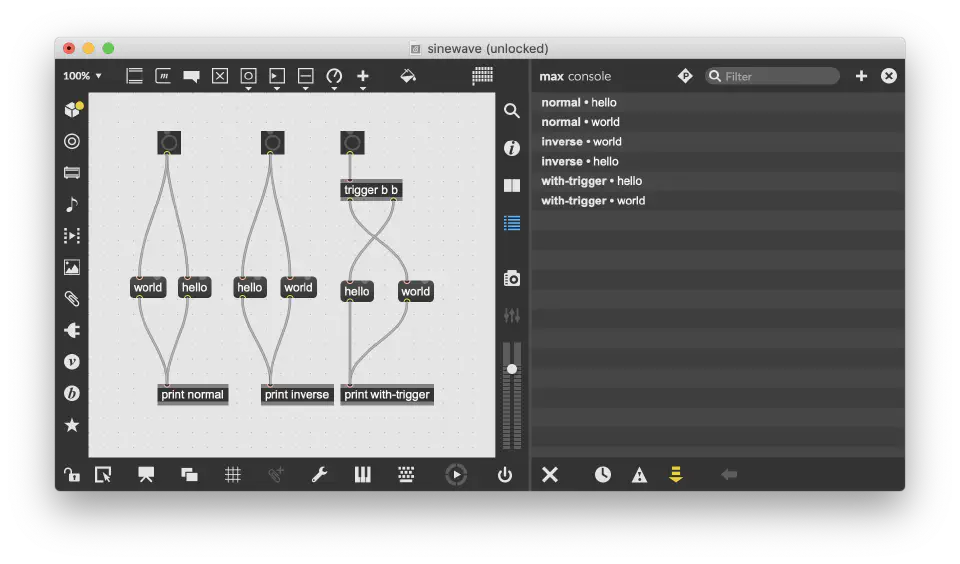Clear the console with X icon

coord(550,475)
